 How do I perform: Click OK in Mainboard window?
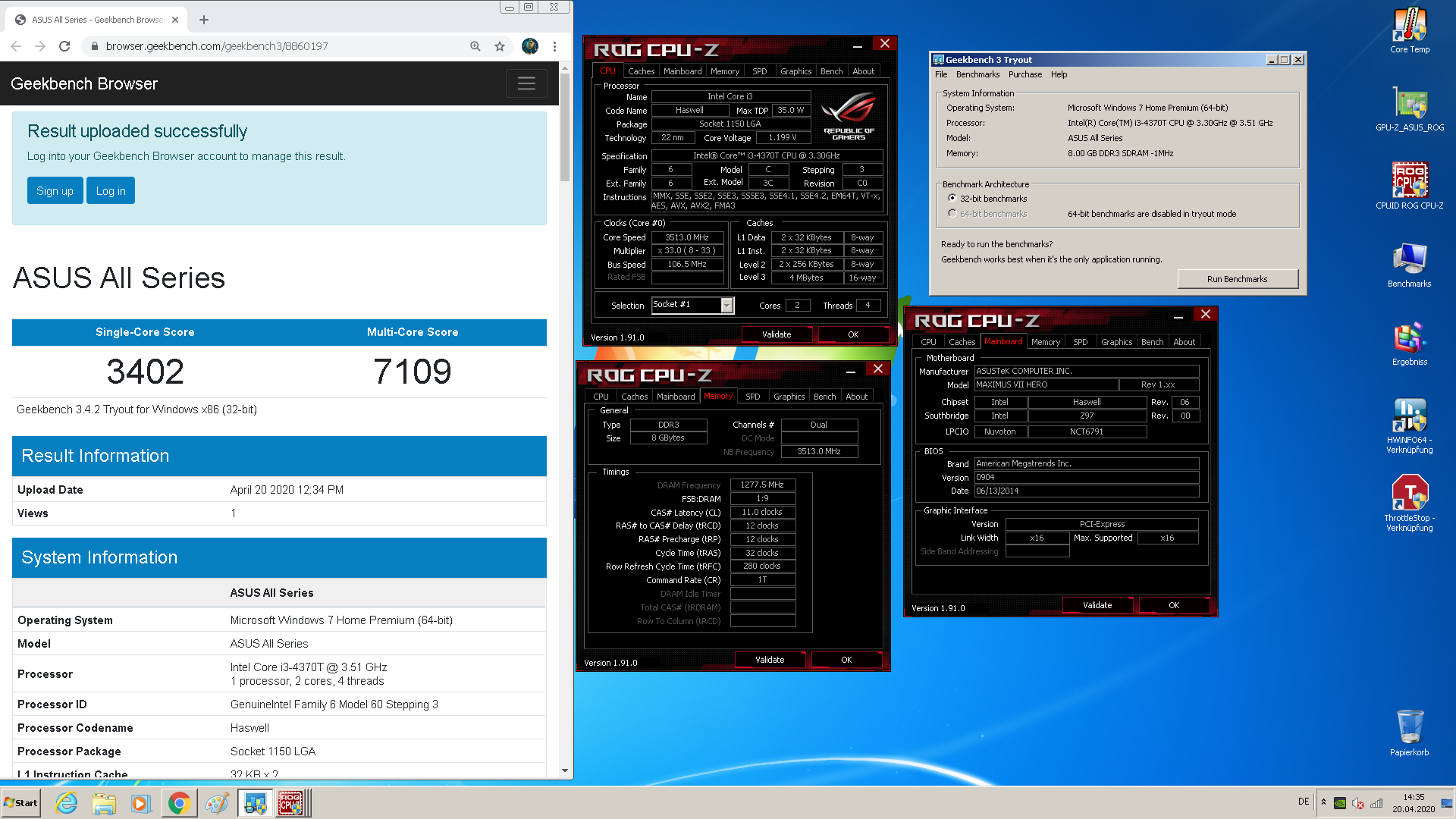[1174, 605]
